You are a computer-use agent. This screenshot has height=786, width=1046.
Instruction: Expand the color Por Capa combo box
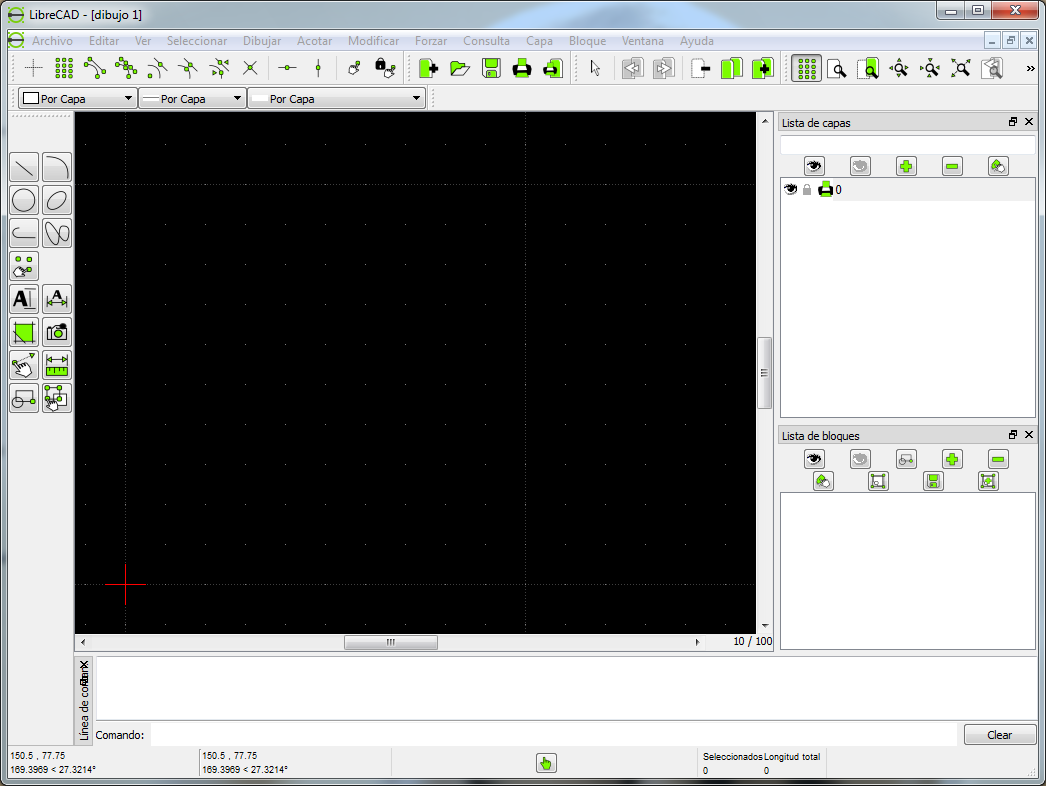pos(77,99)
